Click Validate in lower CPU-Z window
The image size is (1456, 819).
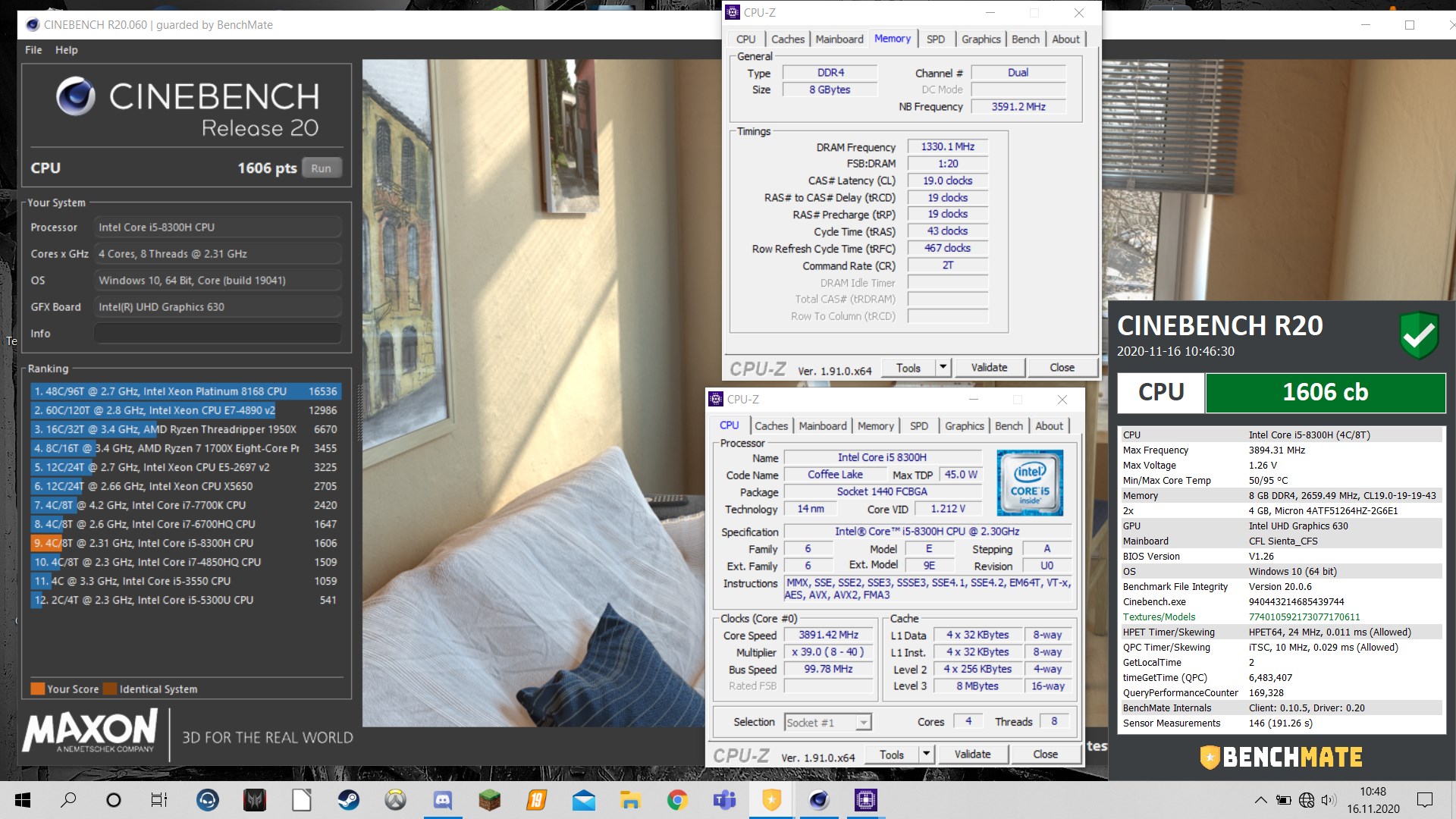pyautogui.click(x=973, y=755)
